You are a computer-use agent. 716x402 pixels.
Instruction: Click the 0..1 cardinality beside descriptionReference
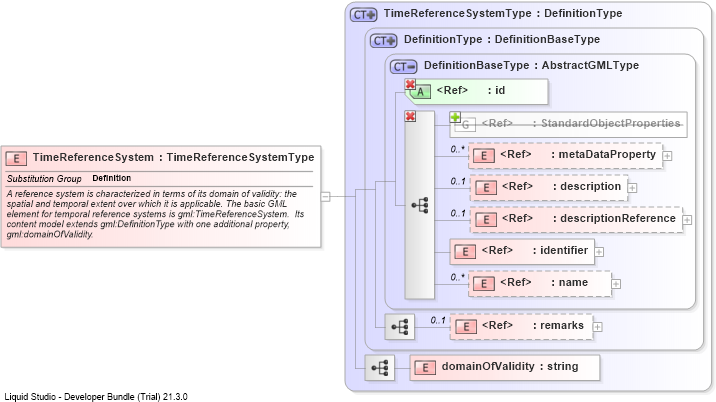tap(458, 213)
